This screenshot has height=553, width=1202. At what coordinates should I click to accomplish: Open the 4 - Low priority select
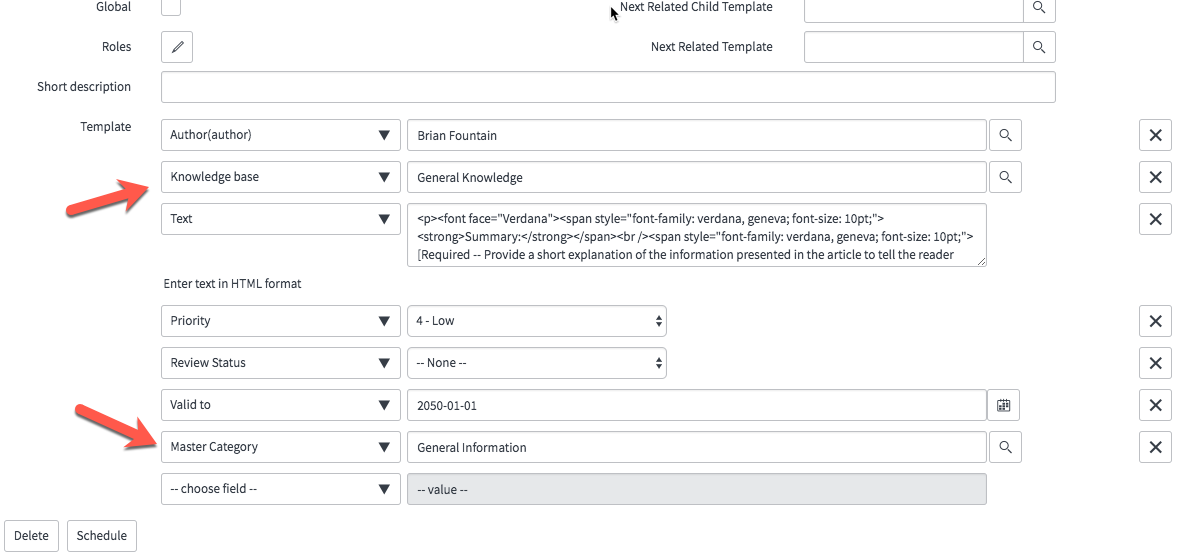click(x=537, y=321)
